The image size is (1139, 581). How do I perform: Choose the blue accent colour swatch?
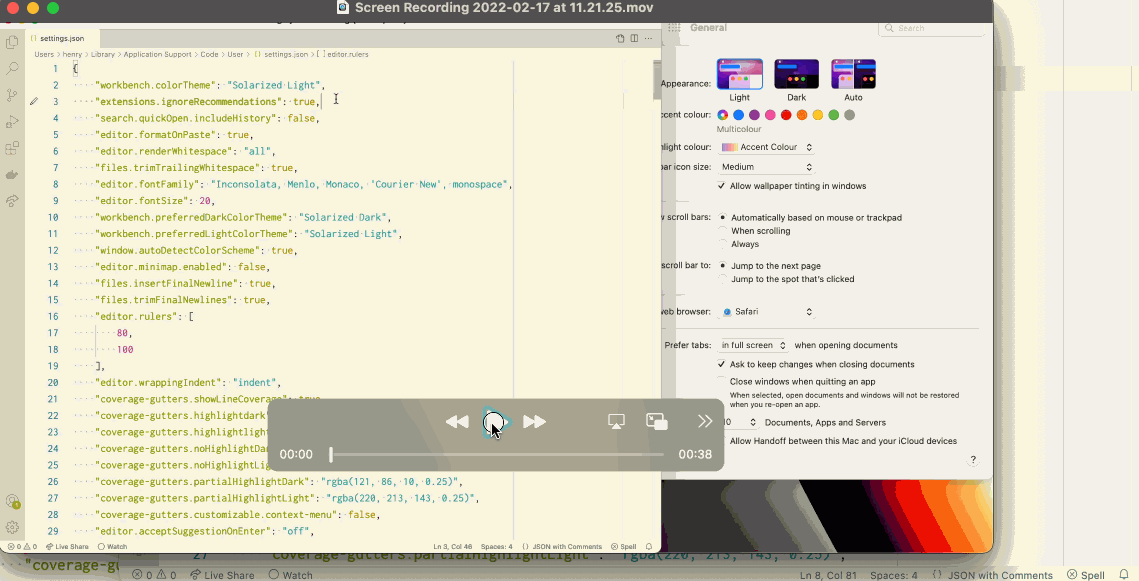click(739, 115)
